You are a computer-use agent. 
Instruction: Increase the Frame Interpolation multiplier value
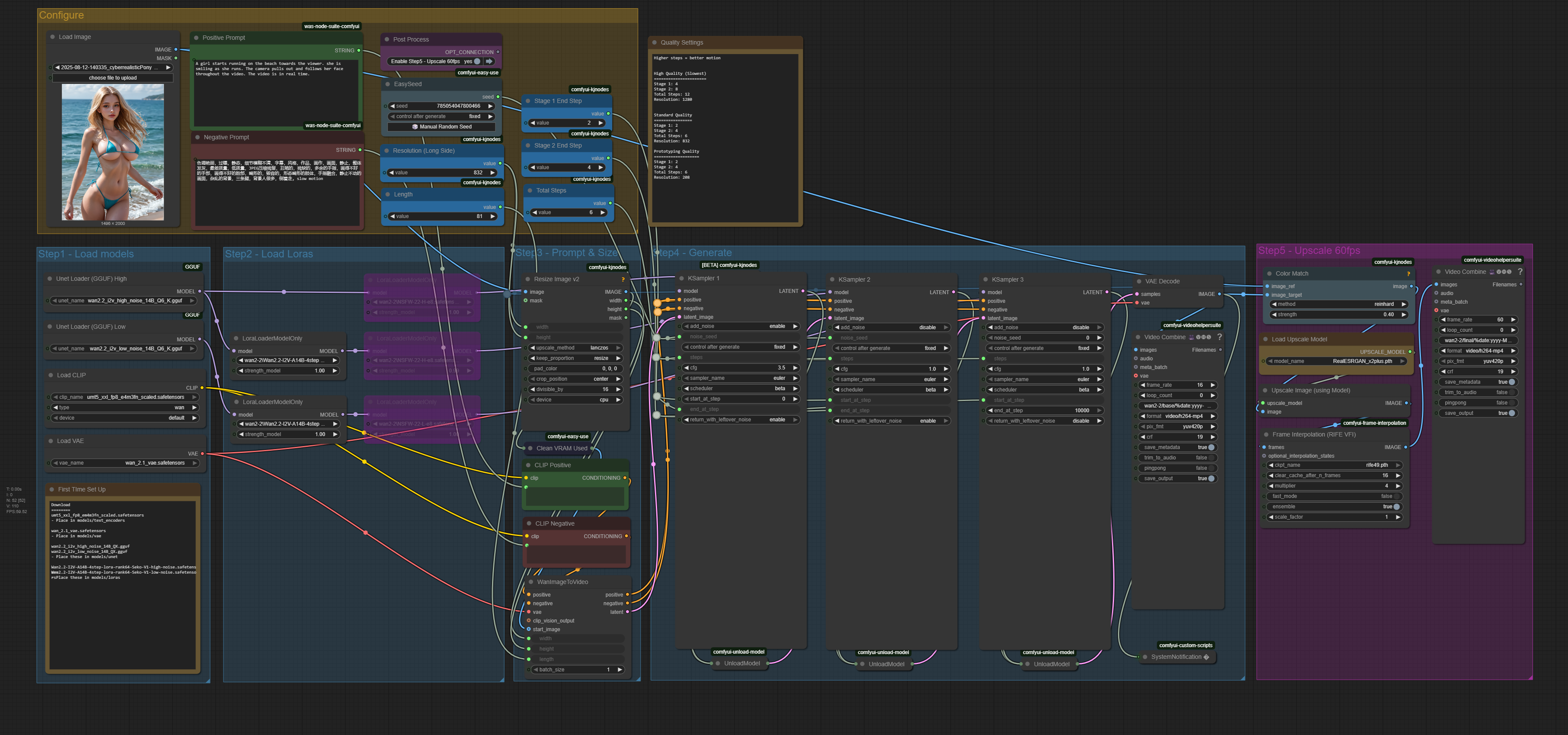coord(1398,486)
